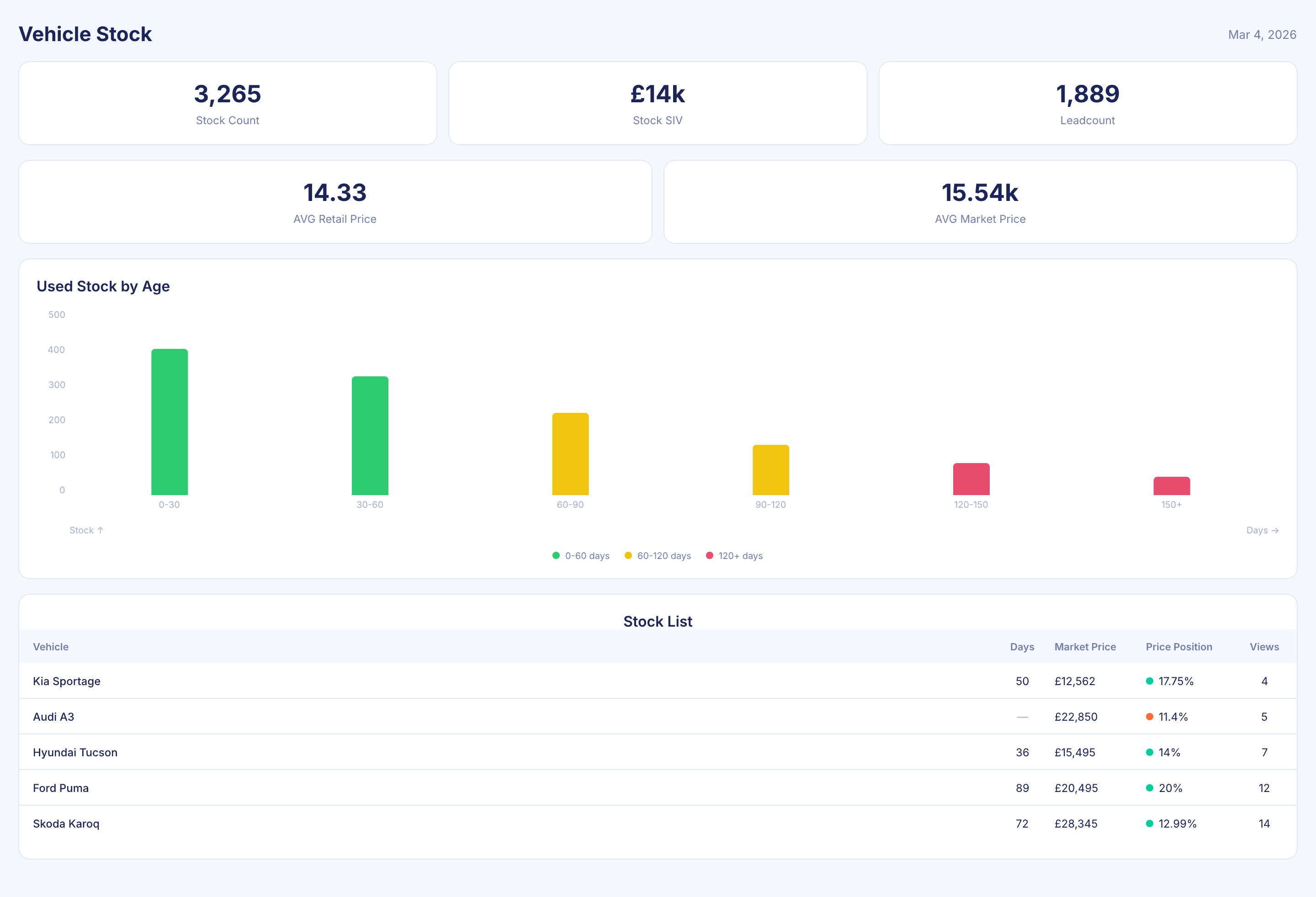1316x897 pixels.
Task: Sort by the Market Price column header
Action: [x=1084, y=647]
